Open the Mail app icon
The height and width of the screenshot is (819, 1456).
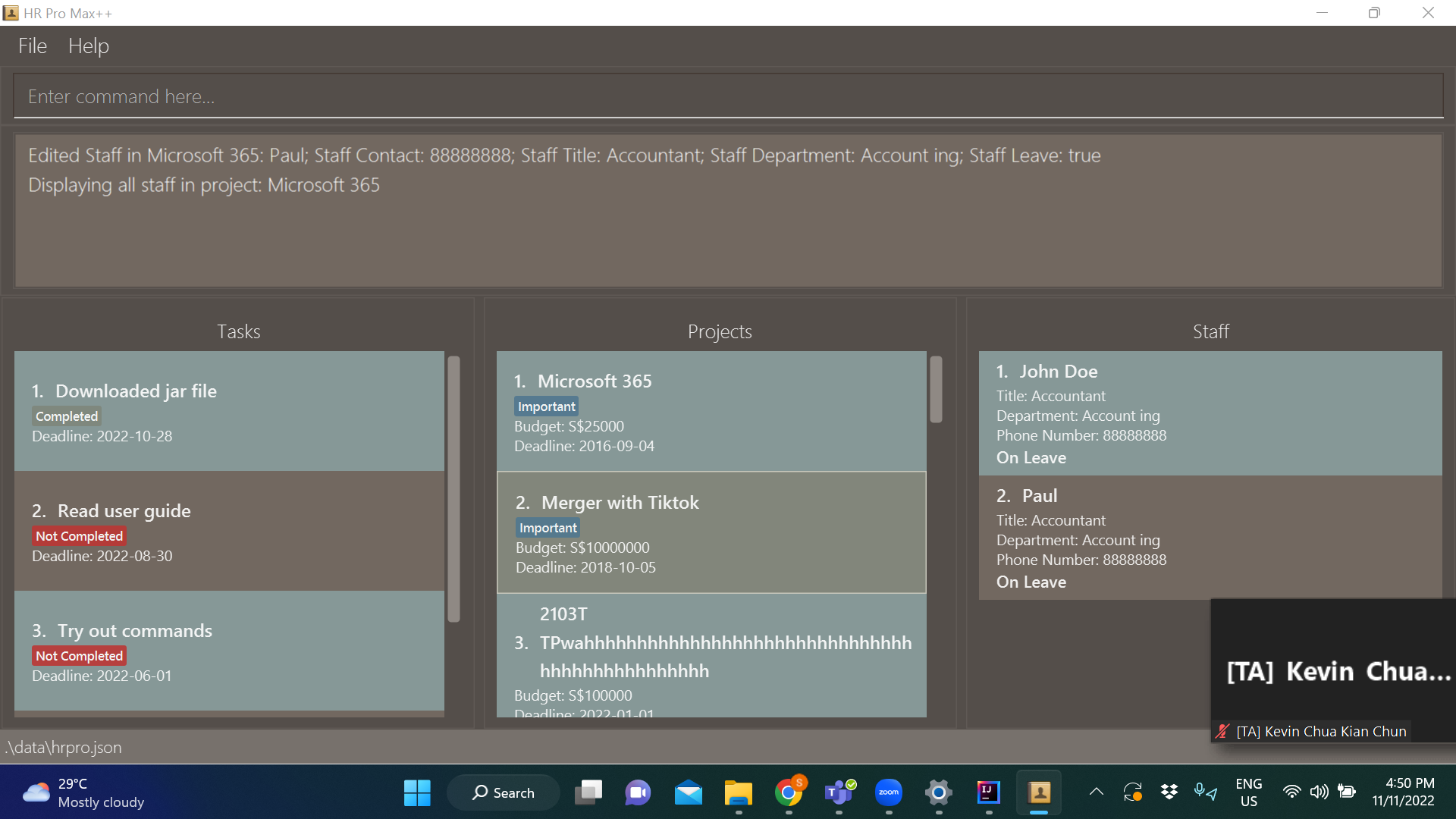pyautogui.click(x=688, y=792)
